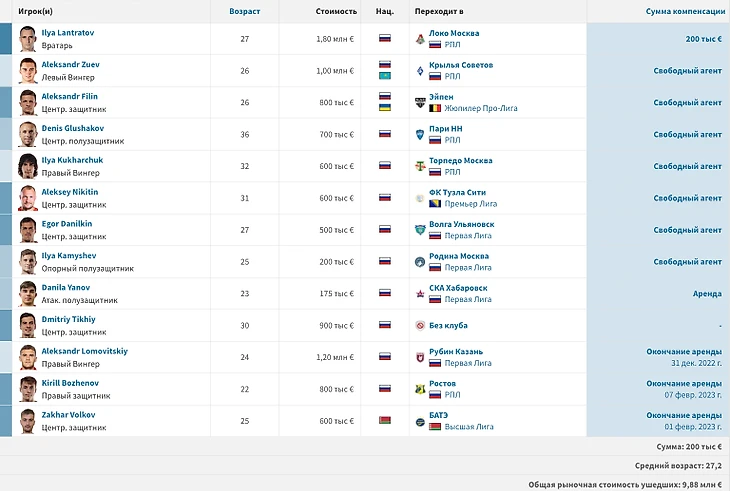Image resolution: width=730 pixels, height=491 pixels.
Task: Click the Krylia Sovetov club crest
Action: pos(420,71)
